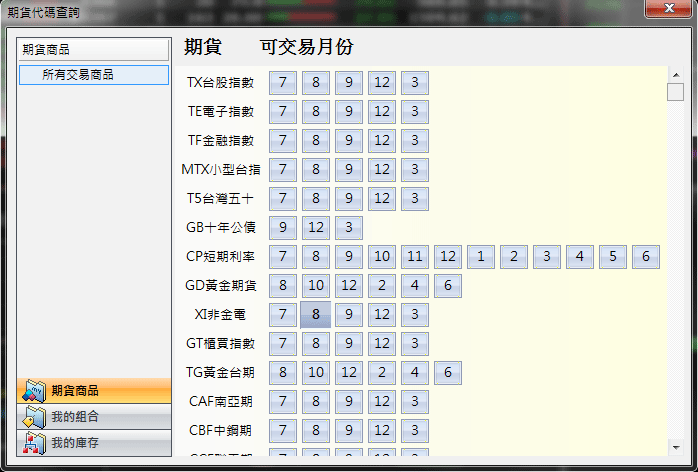The height and width of the screenshot is (472, 698).
Task: Click the 期貨商品 panel icon
Action: pos(35,391)
